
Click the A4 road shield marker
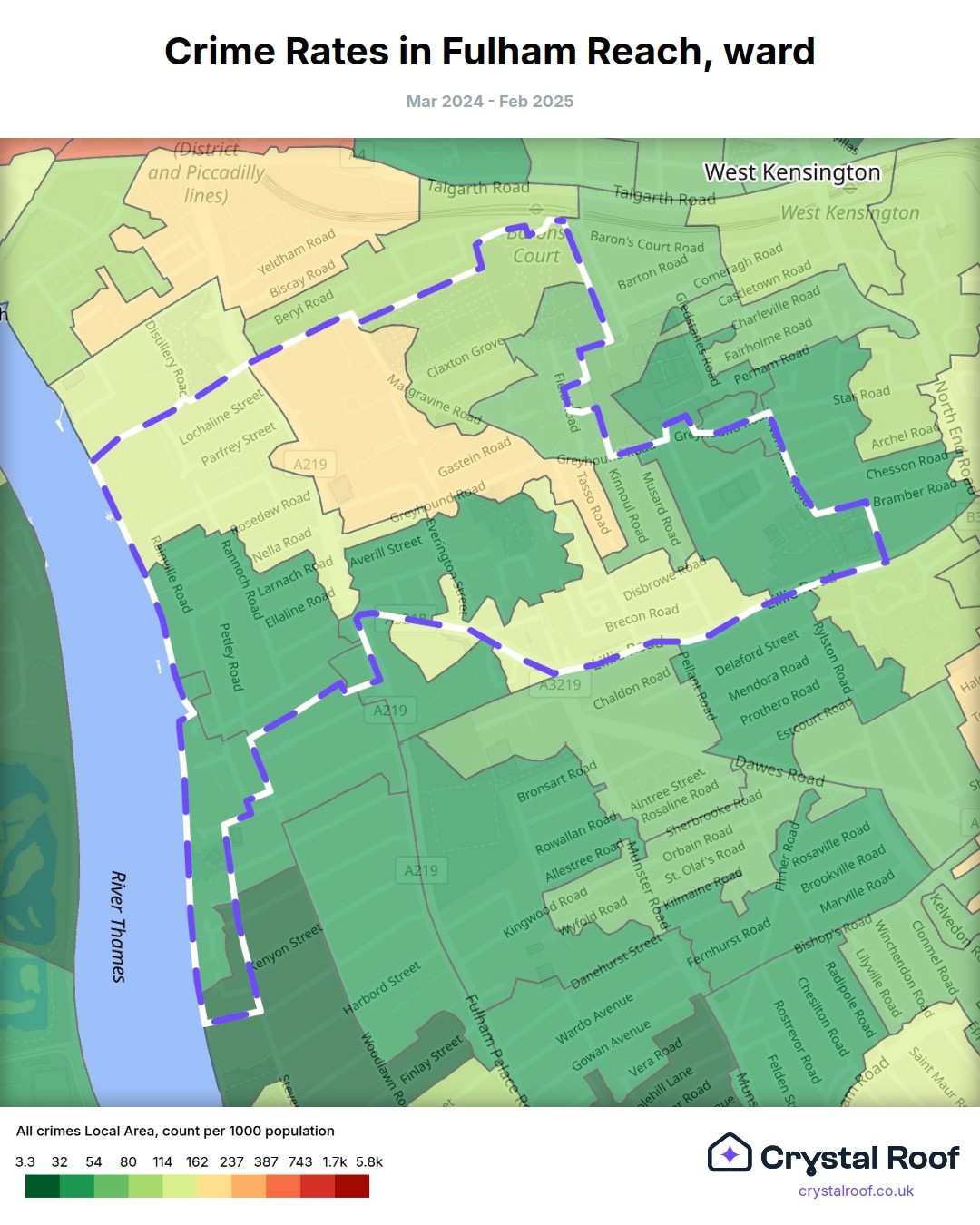tap(358, 154)
